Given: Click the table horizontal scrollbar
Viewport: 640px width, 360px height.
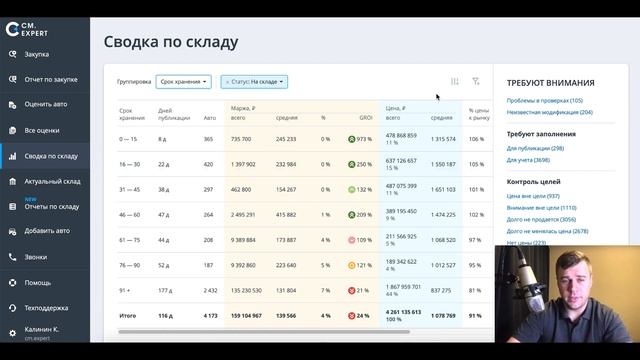Looking at the screenshot, I should click(x=264, y=332).
